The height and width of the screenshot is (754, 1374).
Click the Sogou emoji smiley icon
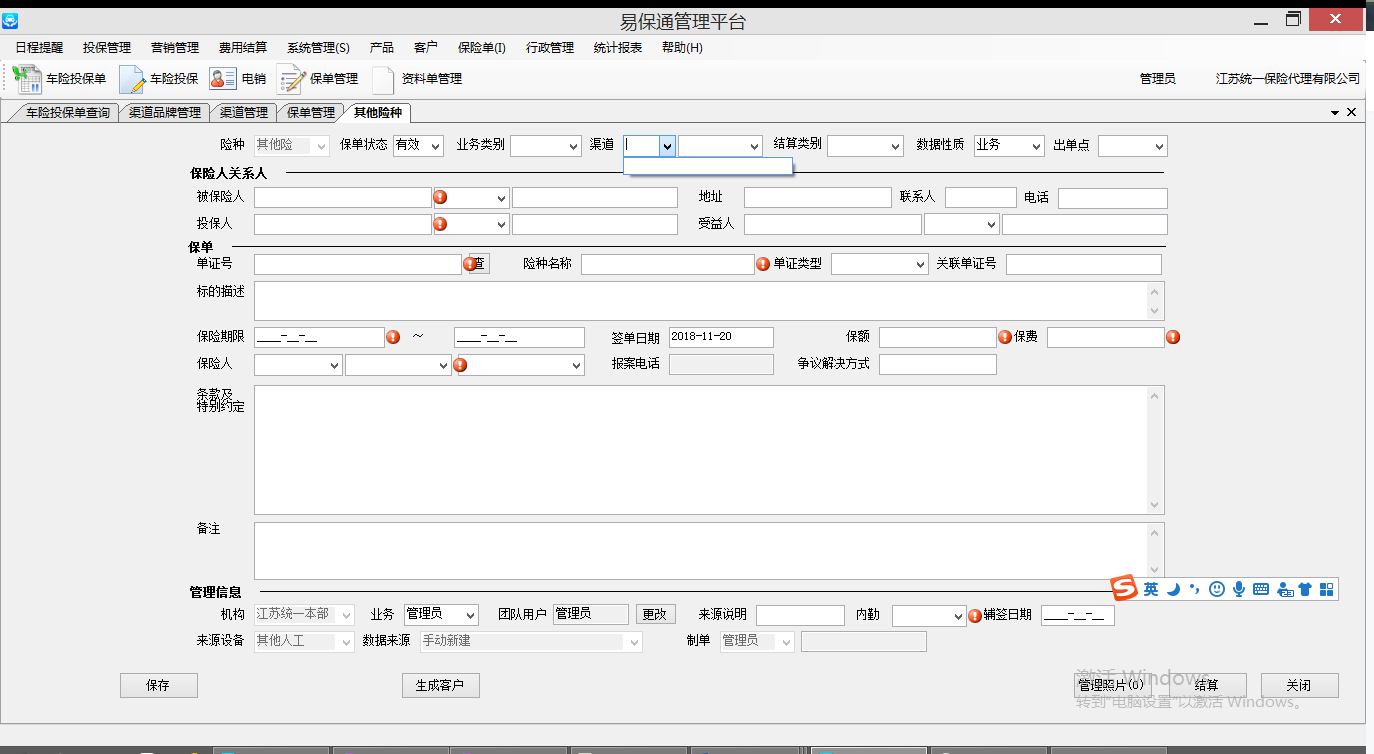tap(1217, 589)
